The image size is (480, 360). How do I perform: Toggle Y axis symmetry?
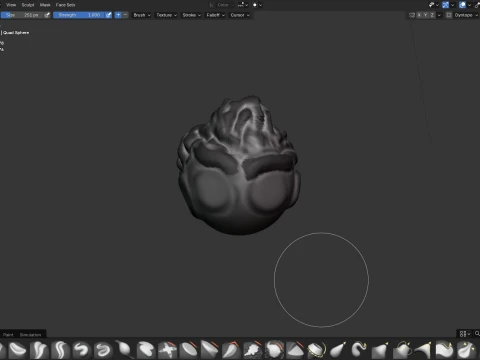[426, 15]
